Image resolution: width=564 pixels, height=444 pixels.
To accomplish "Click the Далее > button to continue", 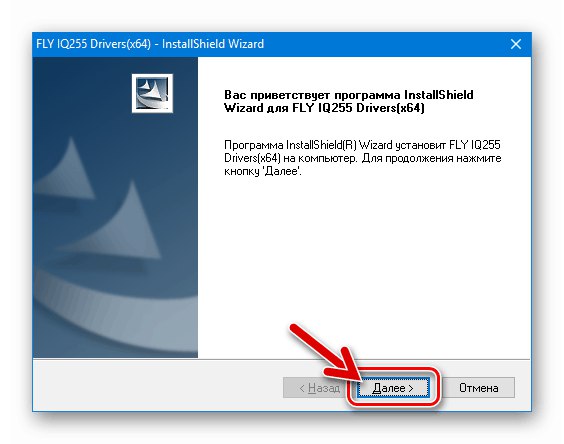I will 393,388.
